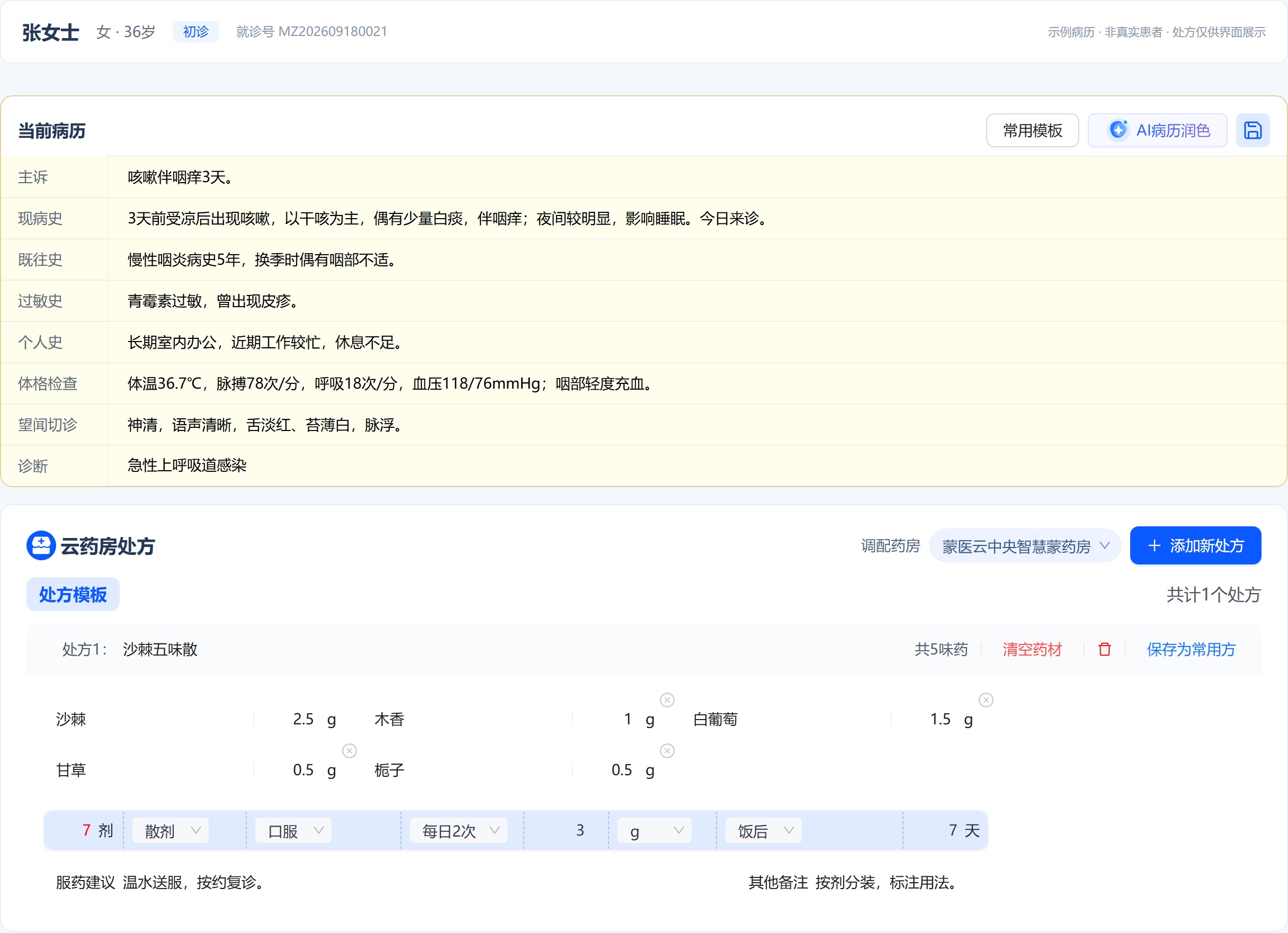Click the 既往史 text about 慢性咽炎
Image resolution: width=1288 pixels, height=933 pixels.
coord(262,259)
